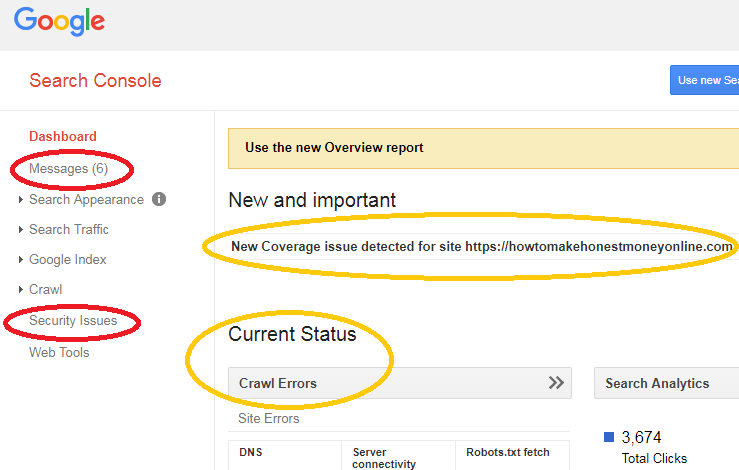This screenshot has height=470, width=739.
Task: Select the Server connectivity cell
Action: [x=398, y=455]
